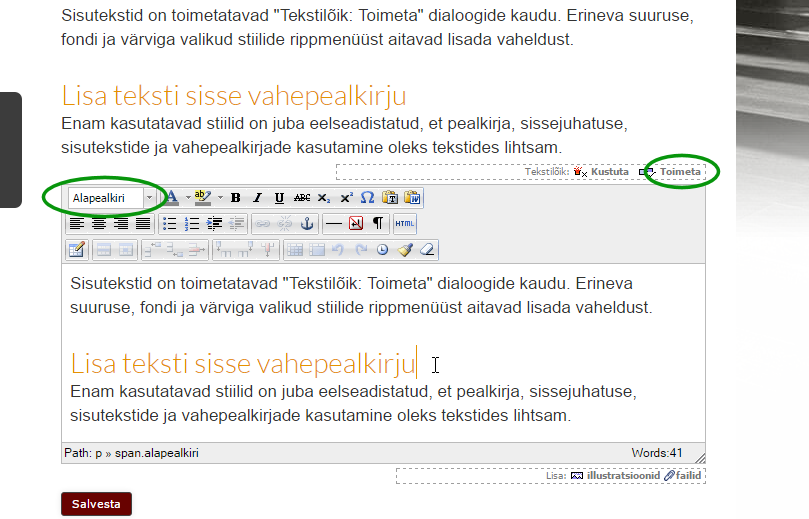This screenshot has height=519, width=809.
Task: Click the text color A swatch
Action: (x=172, y=198)
